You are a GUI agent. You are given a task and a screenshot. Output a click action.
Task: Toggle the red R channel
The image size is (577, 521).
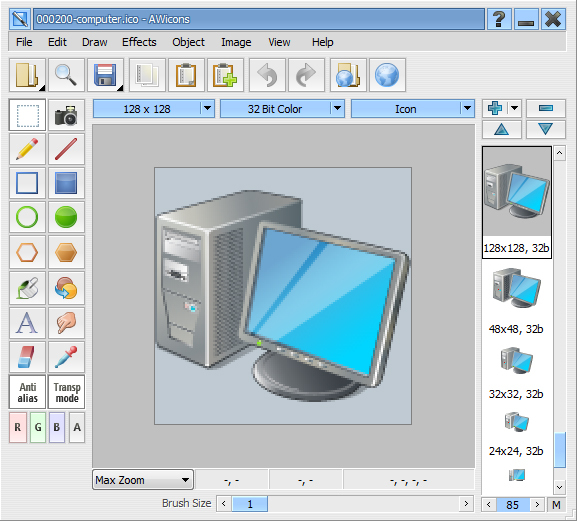18,427
